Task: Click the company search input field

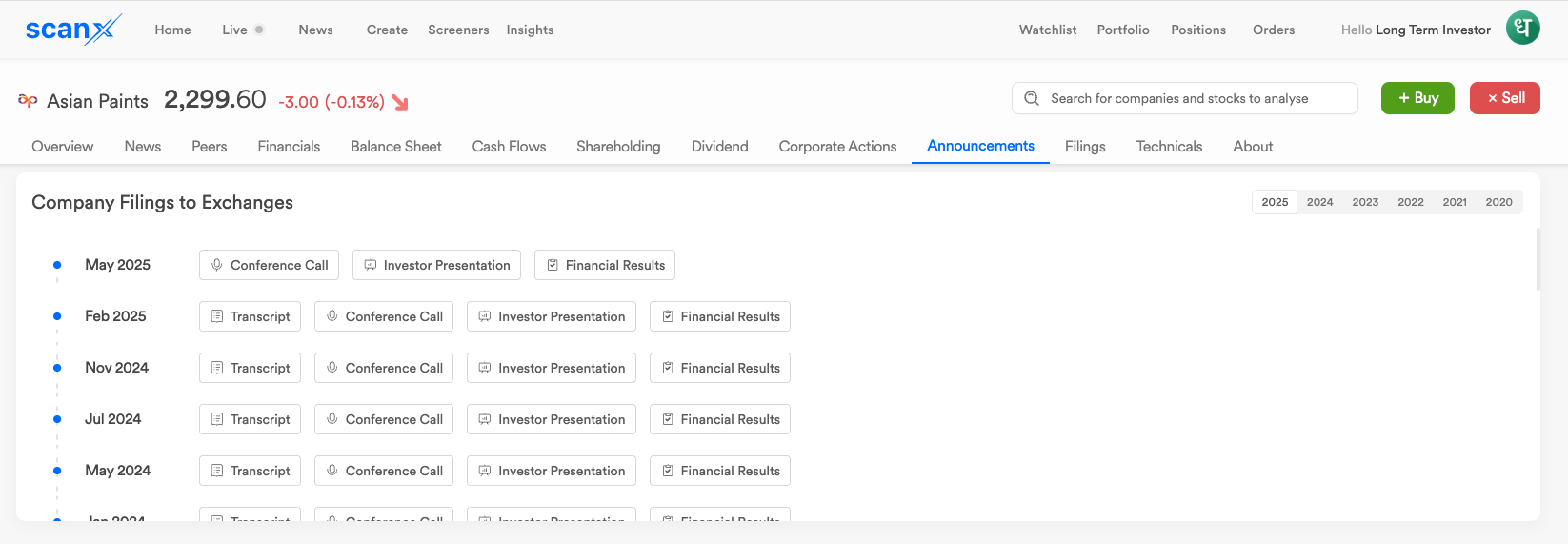Action: click(x=1184, y=98)
